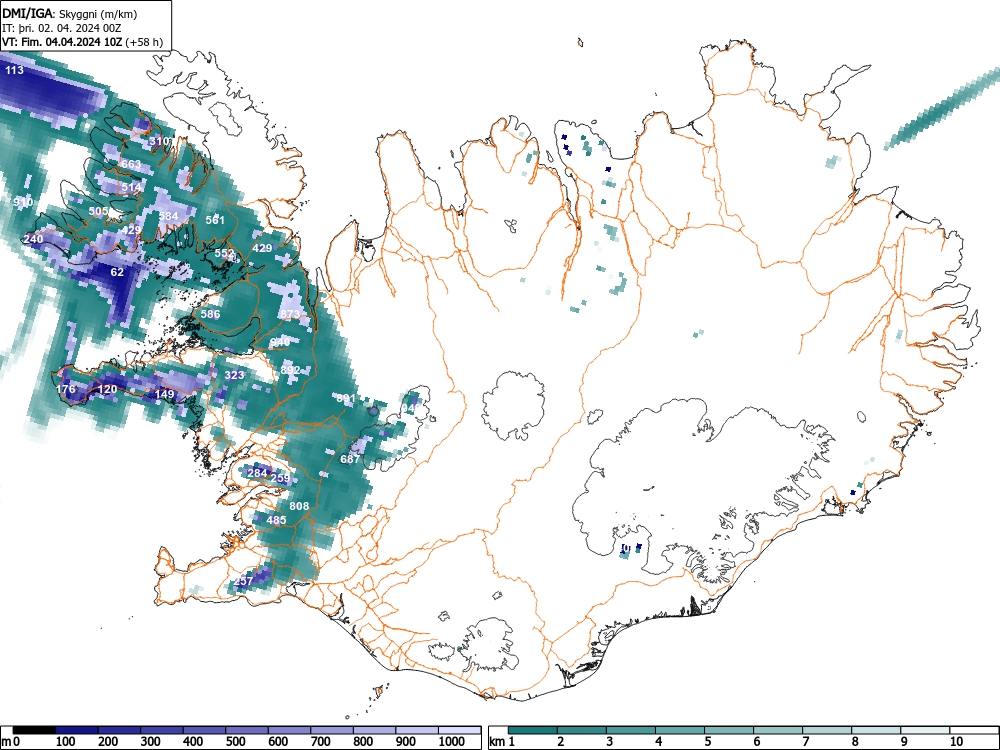Click the 4–5 km legend swatch
The width and height of the screenshot is (1000, 750).
[x=680, y=730]
